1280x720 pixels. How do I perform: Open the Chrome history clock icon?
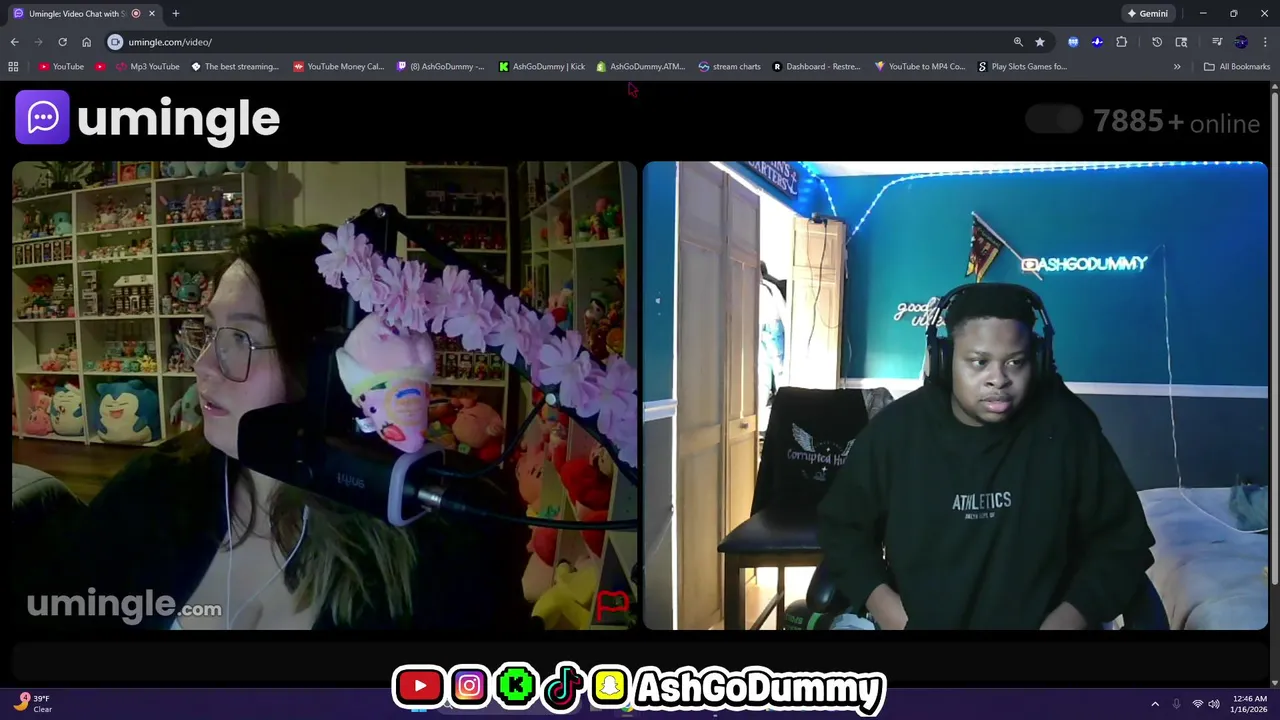(x=1157, y=42)
